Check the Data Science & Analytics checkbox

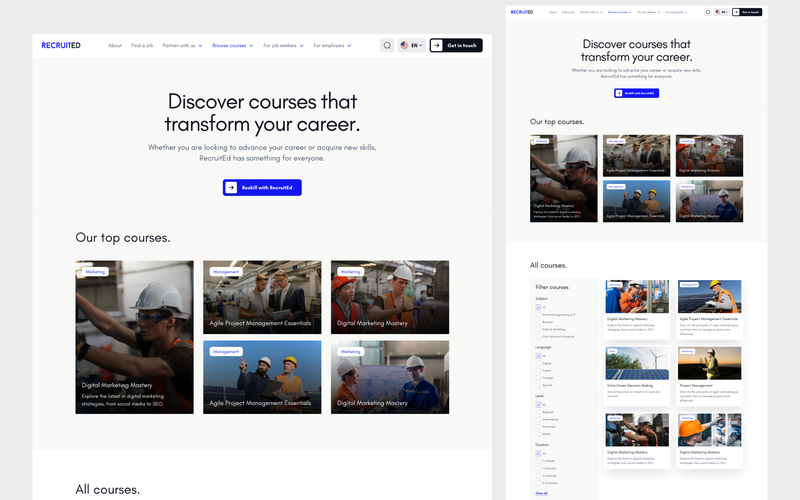538,336
